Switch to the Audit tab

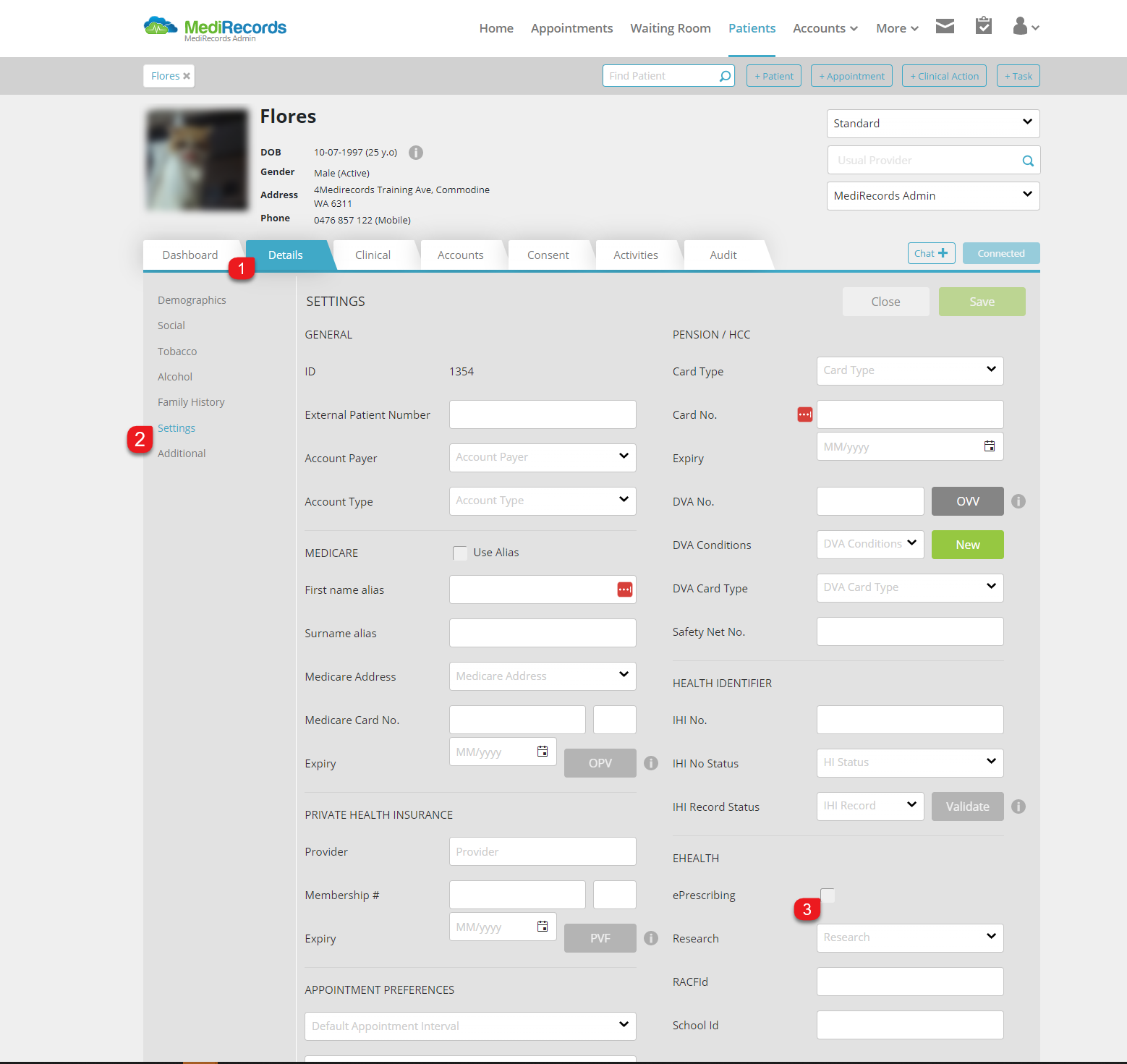(x=723, y=255)
